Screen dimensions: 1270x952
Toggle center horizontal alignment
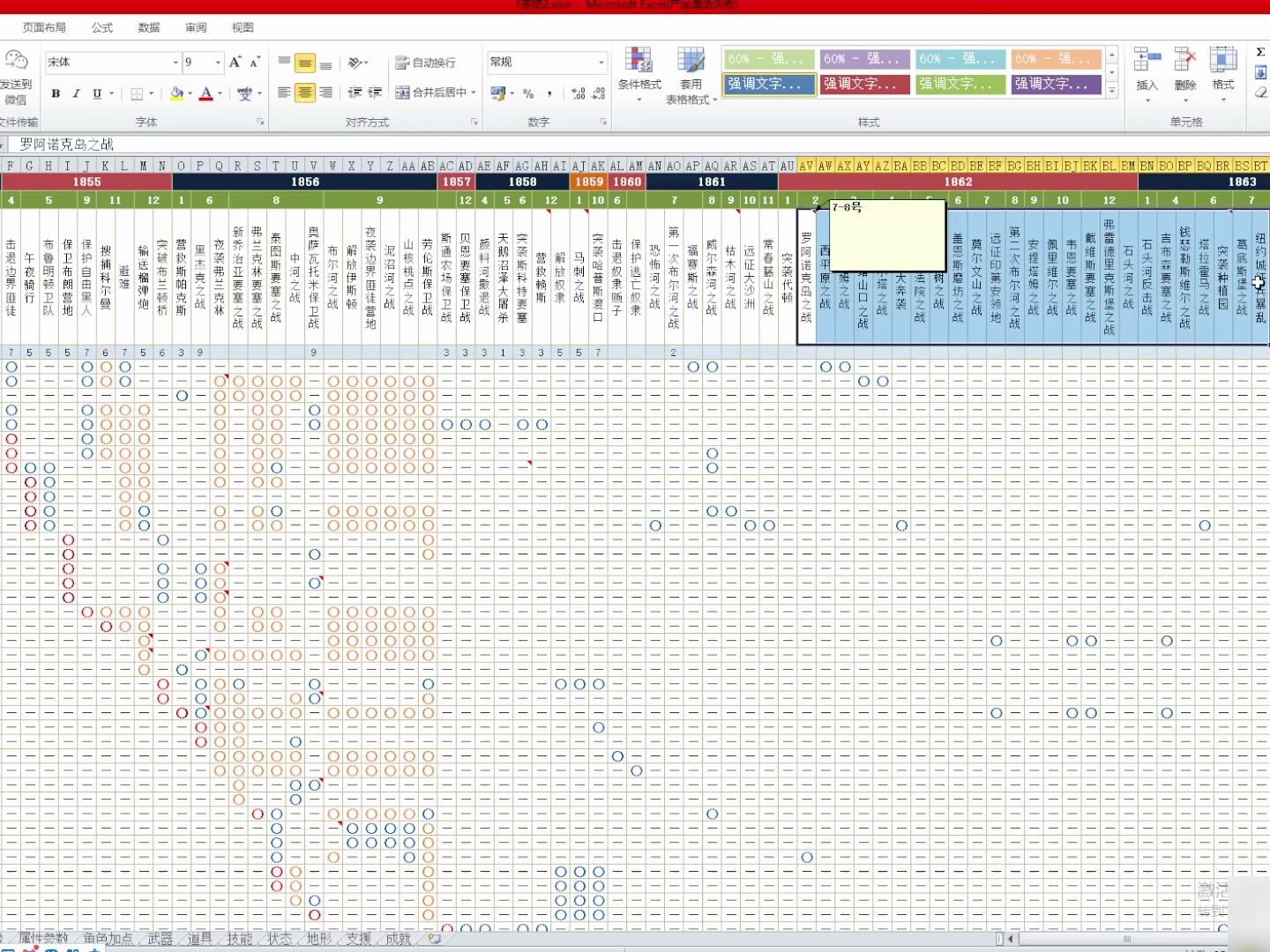(x=305, y=93)
